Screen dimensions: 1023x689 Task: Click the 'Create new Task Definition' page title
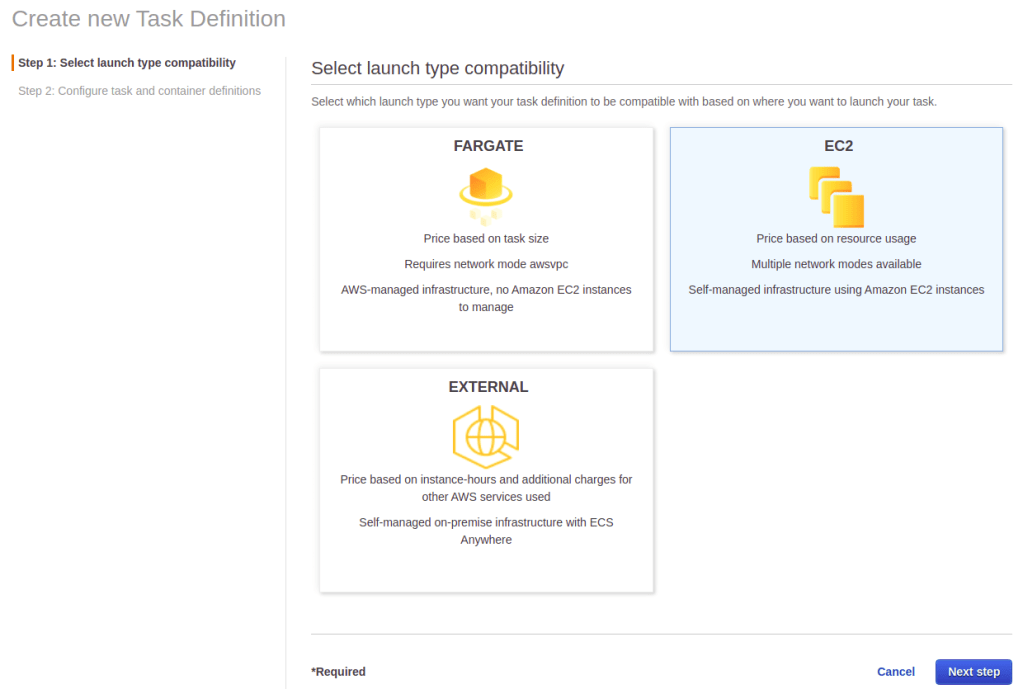tap(149, 19)
